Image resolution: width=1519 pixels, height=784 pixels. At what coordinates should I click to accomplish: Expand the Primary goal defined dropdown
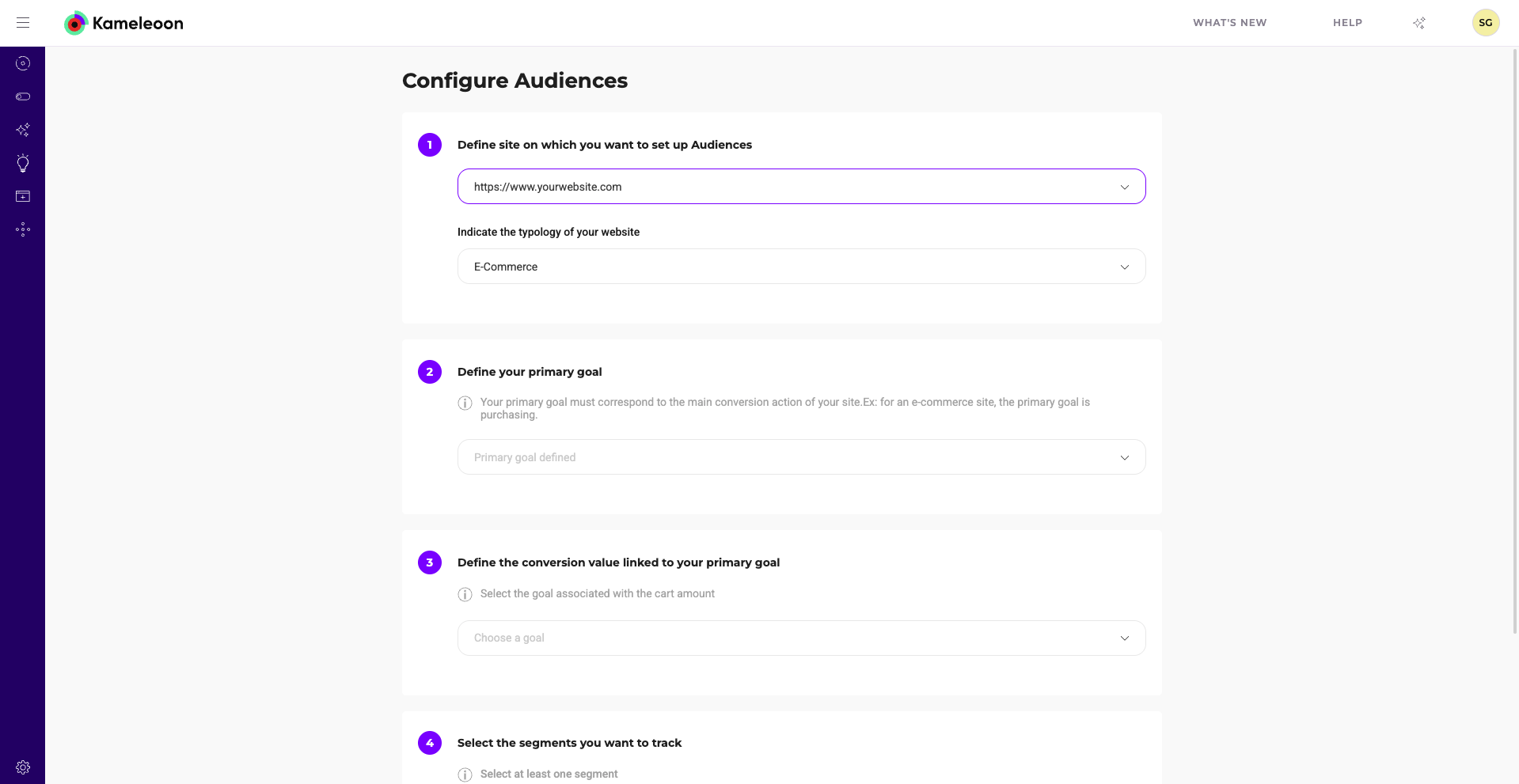pyautogui.click(x=801, y=457)
